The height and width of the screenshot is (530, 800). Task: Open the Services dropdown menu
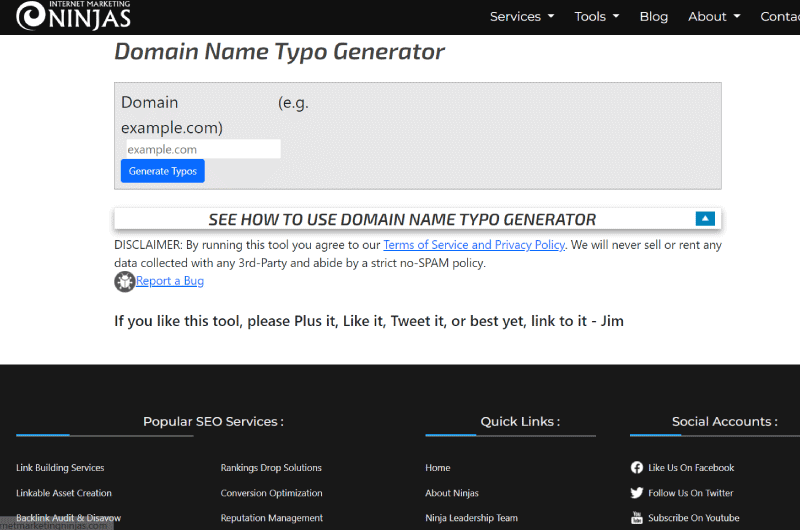pos(522,16)
